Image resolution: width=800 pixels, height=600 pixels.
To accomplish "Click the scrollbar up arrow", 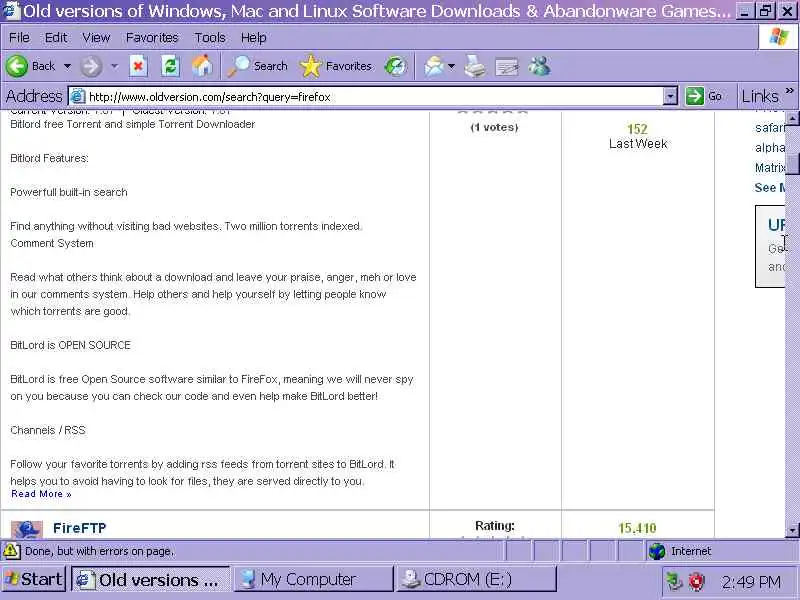I will (792, 119).
